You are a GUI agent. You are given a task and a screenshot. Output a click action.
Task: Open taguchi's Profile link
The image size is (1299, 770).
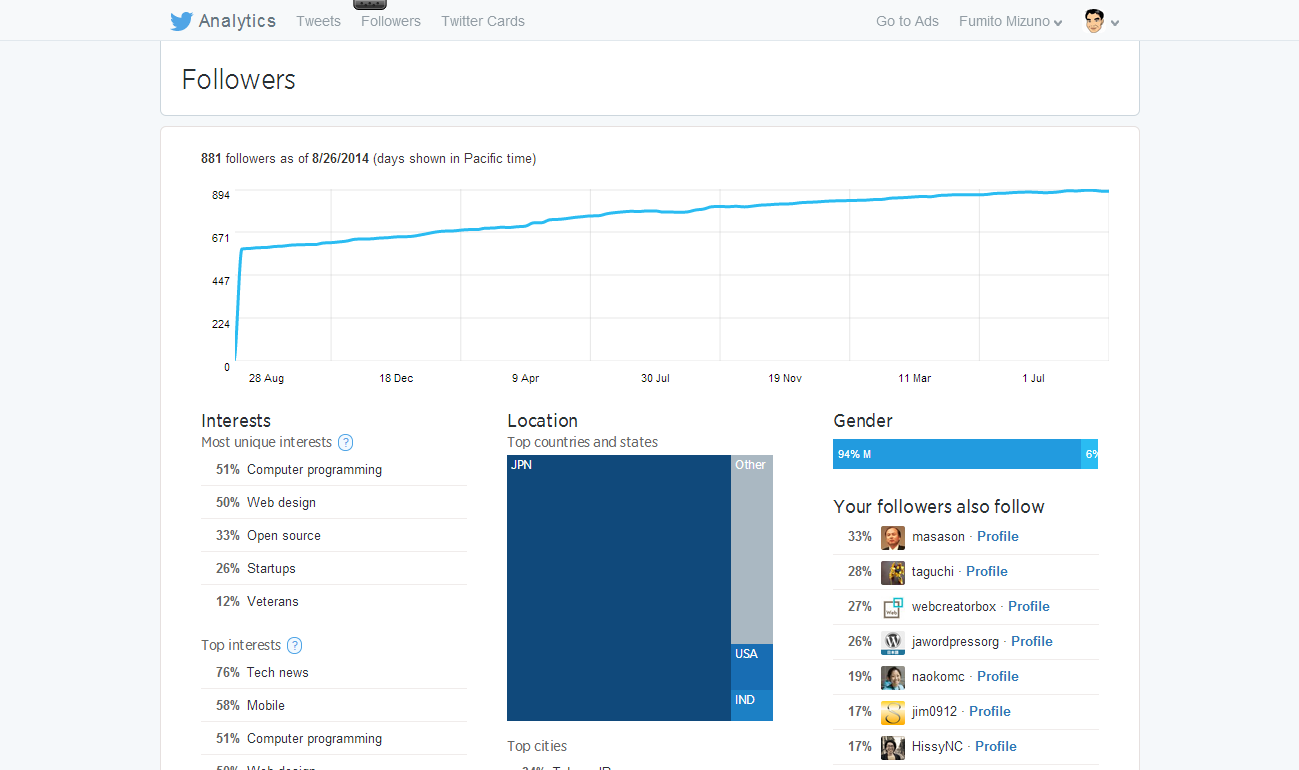tap(987, 572)
